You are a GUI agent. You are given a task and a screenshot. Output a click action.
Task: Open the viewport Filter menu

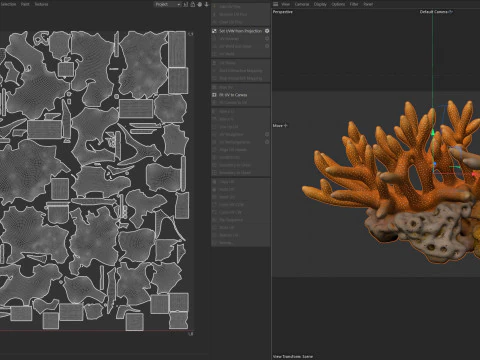click(x=354, y=4)
